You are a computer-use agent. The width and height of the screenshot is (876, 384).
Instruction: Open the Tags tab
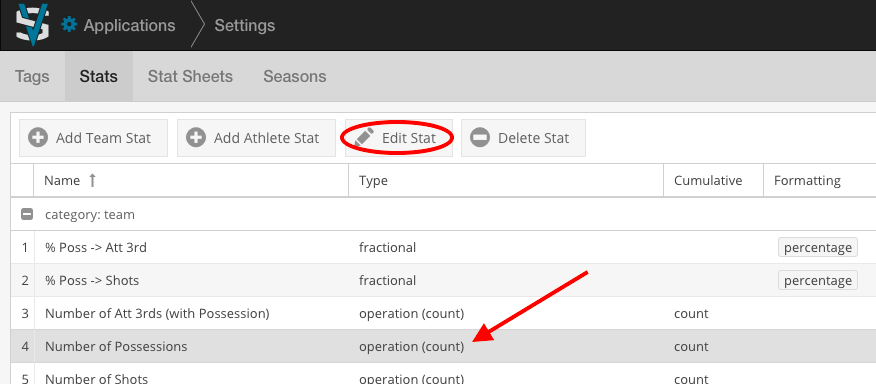coord(32,77)
